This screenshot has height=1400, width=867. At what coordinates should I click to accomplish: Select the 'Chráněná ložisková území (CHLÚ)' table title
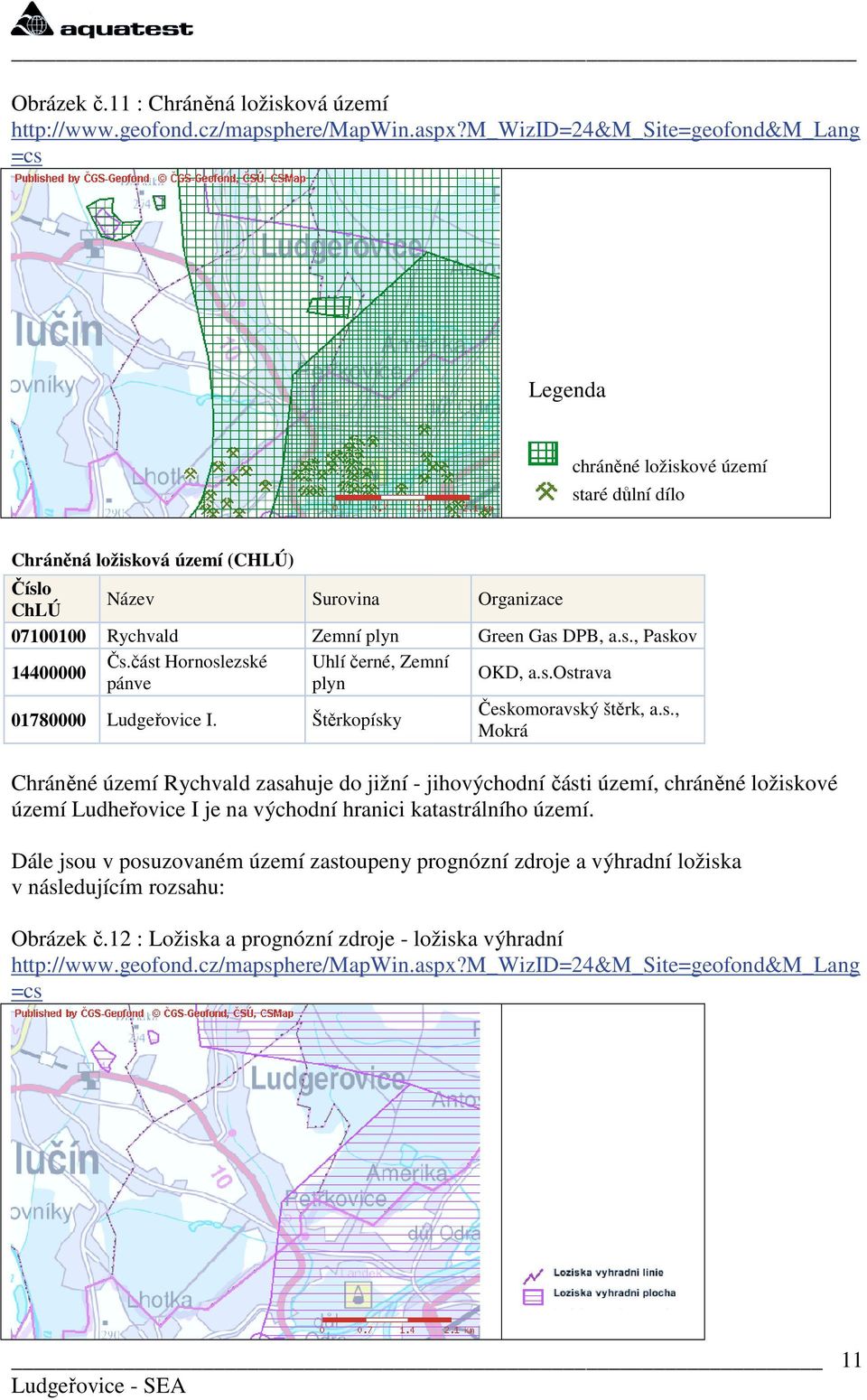click(153, 560)
